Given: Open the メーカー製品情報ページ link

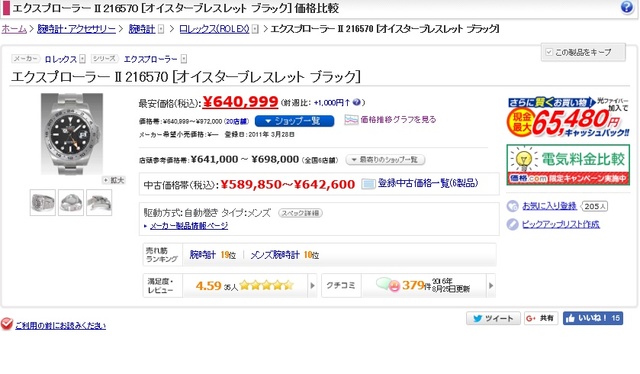Looking at the screenshot, I should click(x=189, y=225).
